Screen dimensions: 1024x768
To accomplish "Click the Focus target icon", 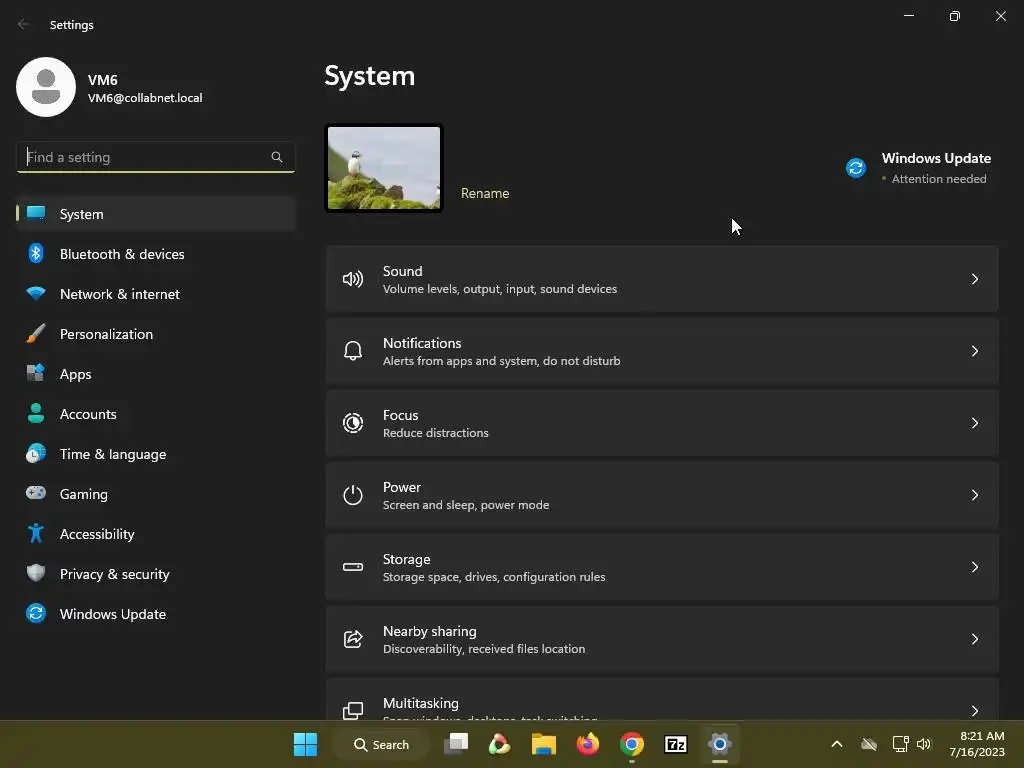I will click(x=353, y=423).
